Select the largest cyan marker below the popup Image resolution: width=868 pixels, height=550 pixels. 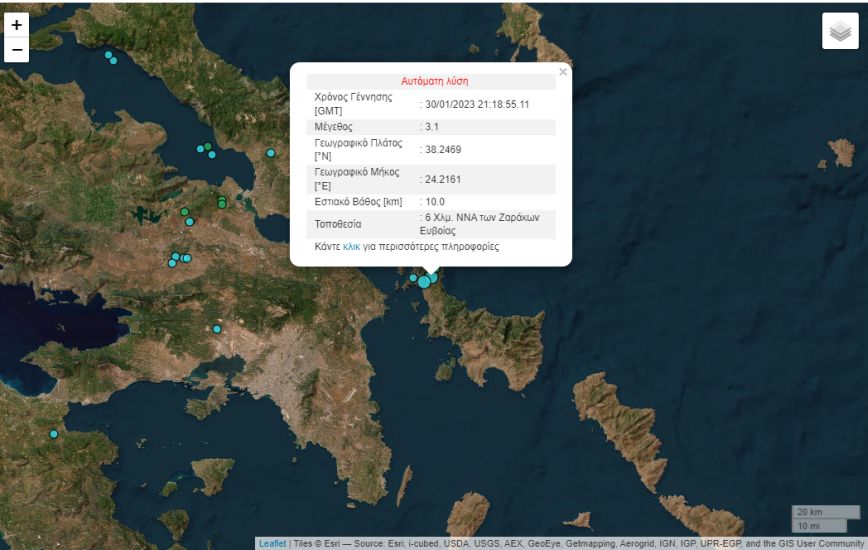click(424, 282)
